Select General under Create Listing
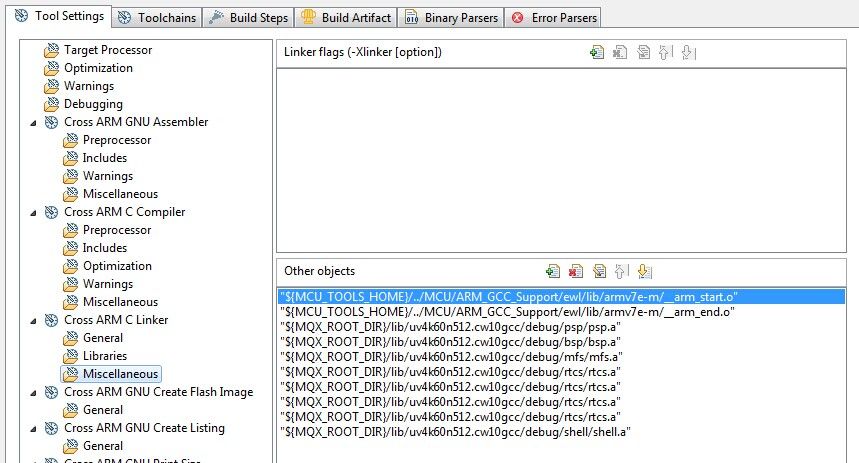 click(x=103, y=446)
